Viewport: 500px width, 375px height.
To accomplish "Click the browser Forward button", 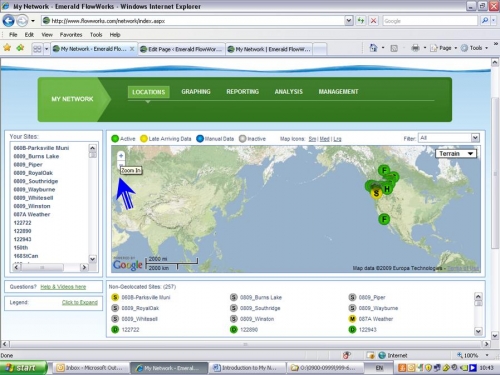I will point(22,21).
